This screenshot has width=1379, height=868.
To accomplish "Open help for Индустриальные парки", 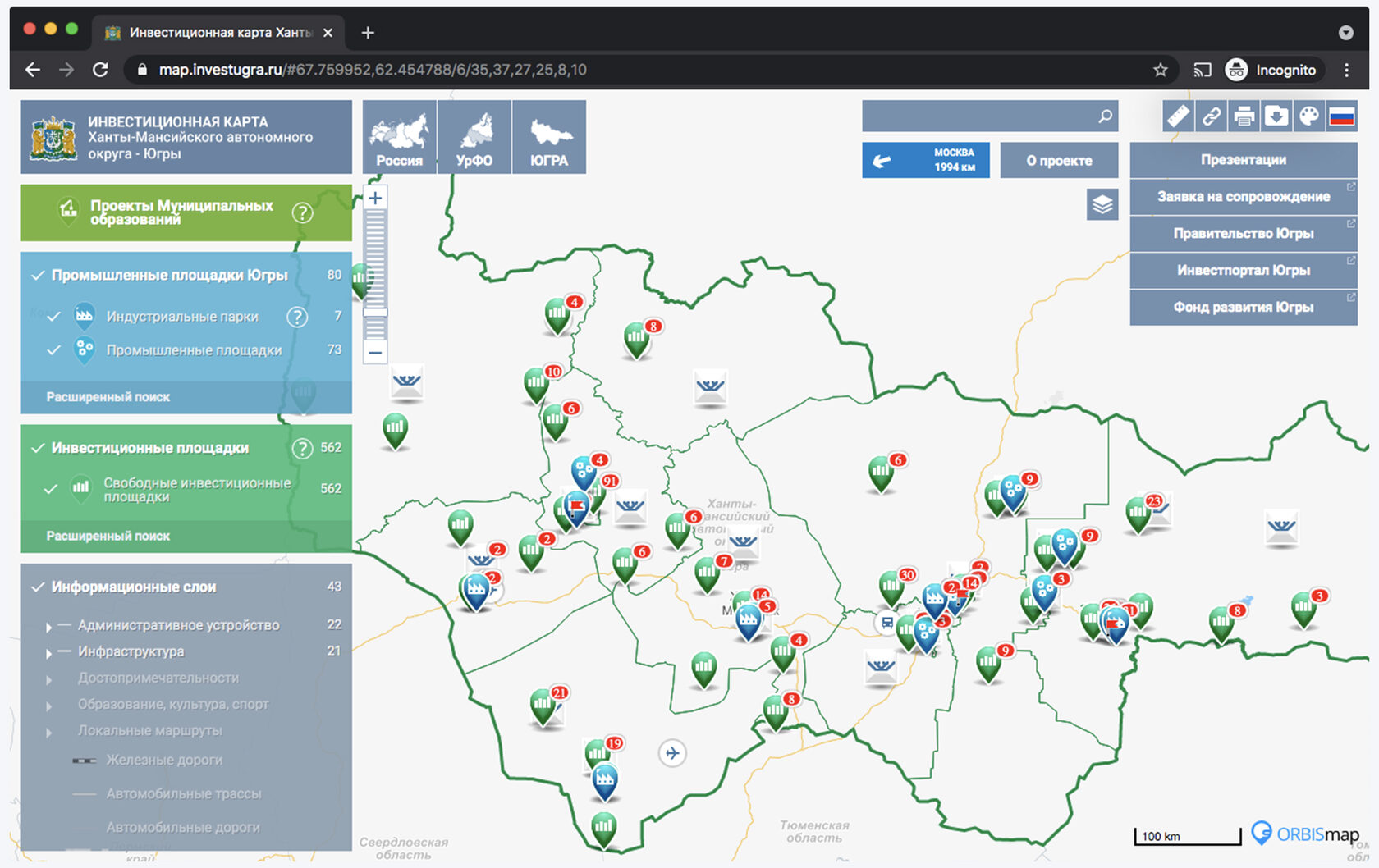I will click(x=297, y=317).
